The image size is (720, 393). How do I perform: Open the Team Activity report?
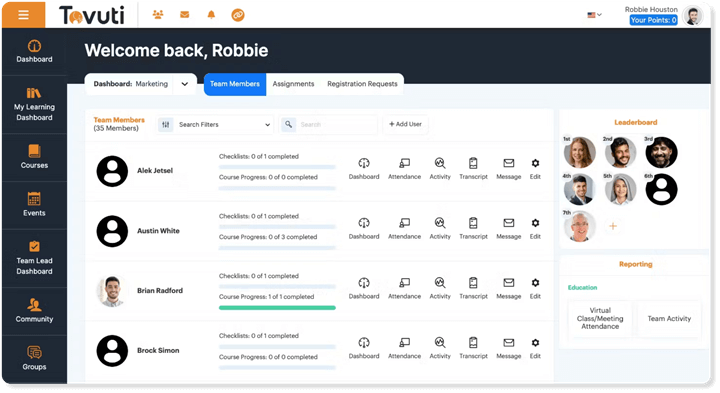[669, 318]
